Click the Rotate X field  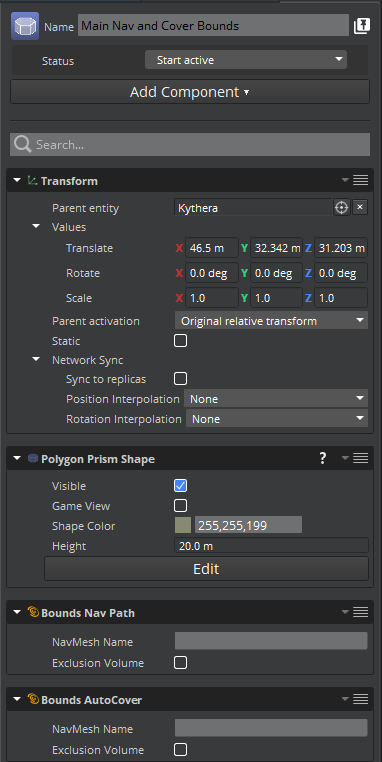[x=212, y=273]
